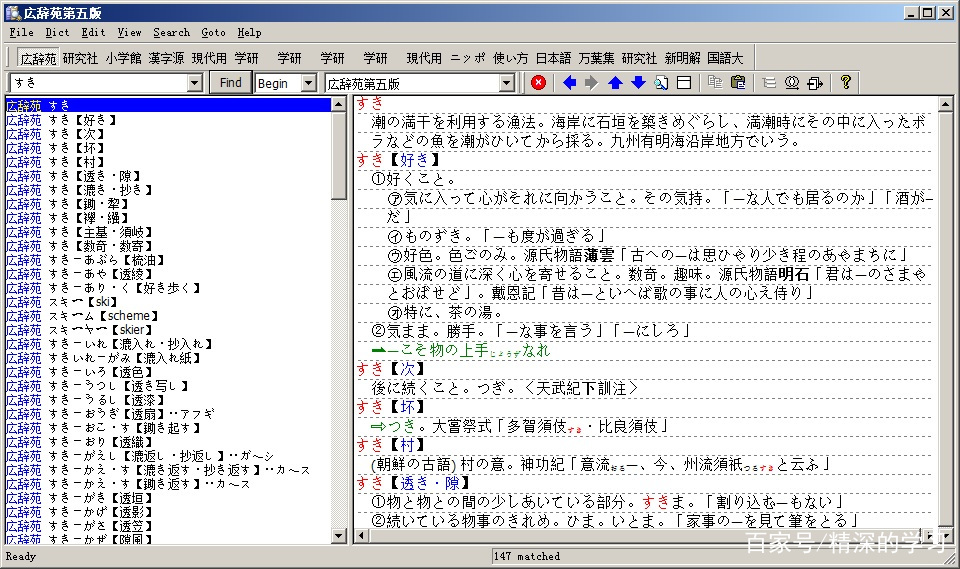Go back with the blue left arrow
The height and width of the screenshot is (569, 960).
(570, 83)
